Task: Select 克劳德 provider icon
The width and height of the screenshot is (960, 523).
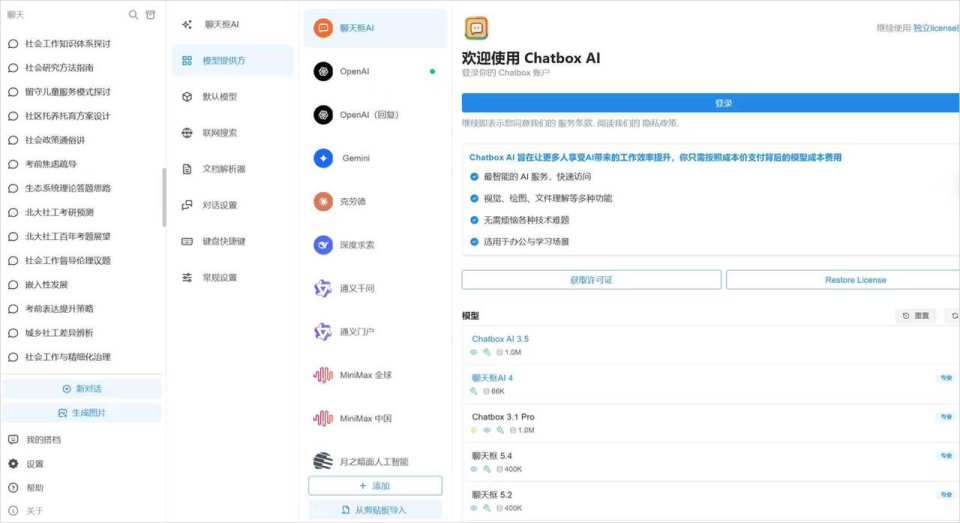Action: tap(323, 201)
